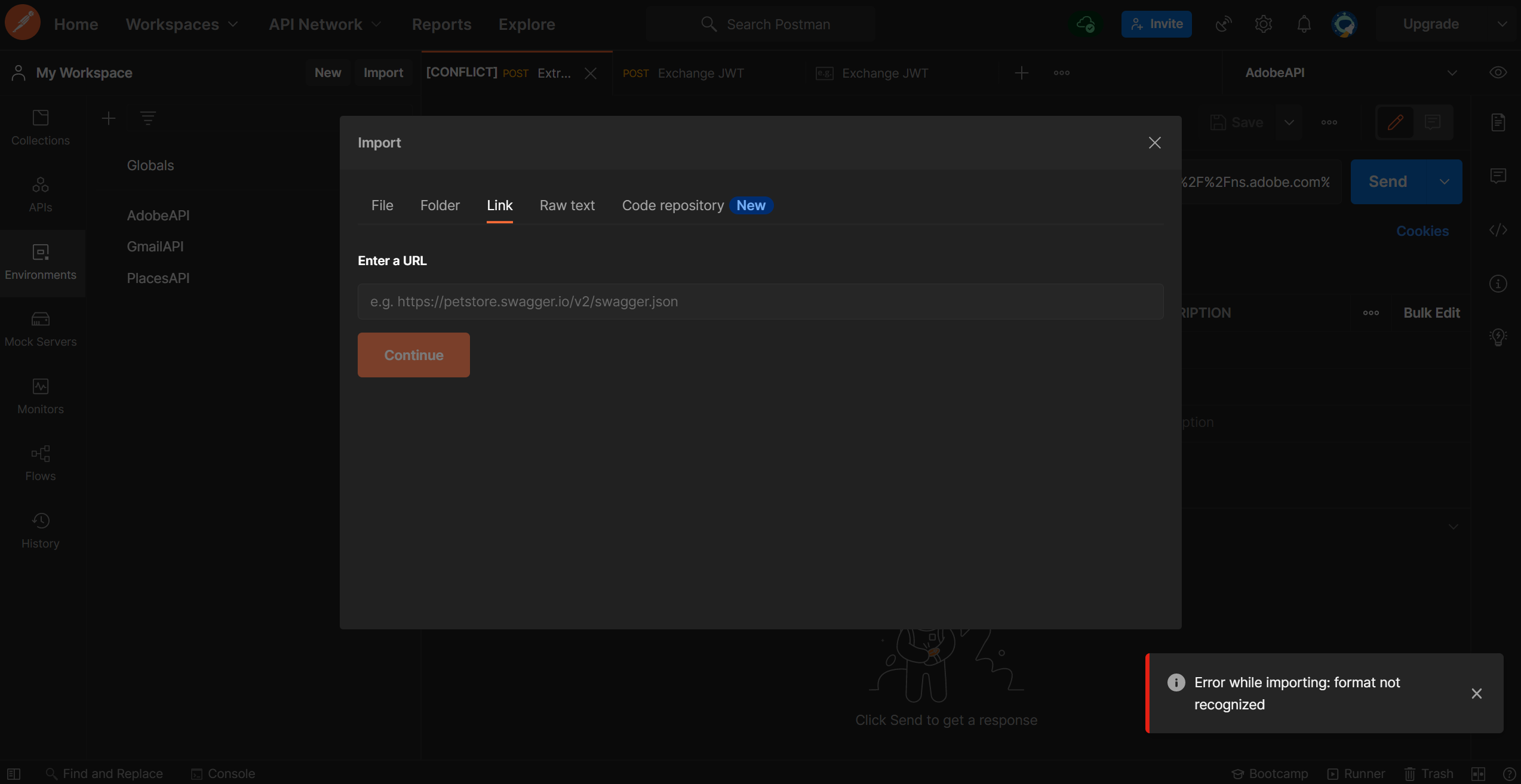Open the Postman Console
The width and height of the screenshot is (1521, 784).
tap(222, 773)
